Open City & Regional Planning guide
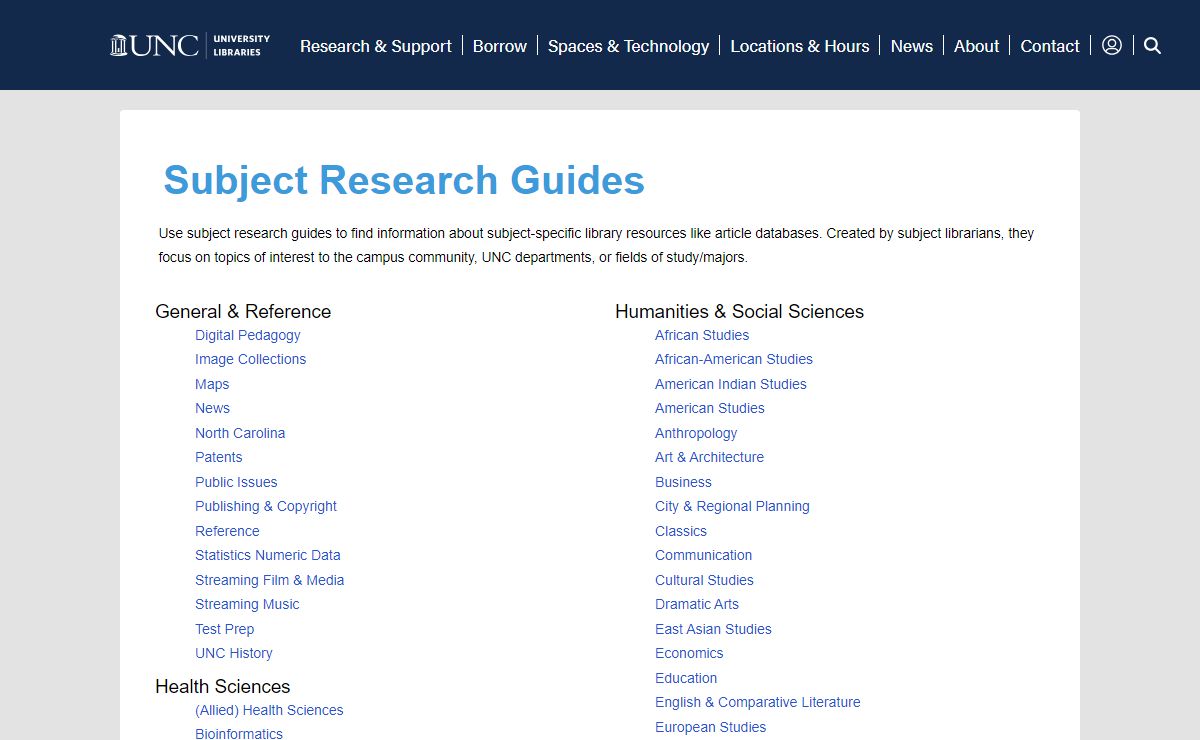The image size is (1200, 740). tap(733, 506)
